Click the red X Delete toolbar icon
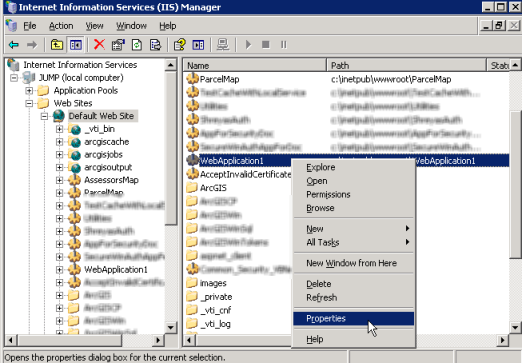The height and width of the screenshot is (363, 522). 99,44
